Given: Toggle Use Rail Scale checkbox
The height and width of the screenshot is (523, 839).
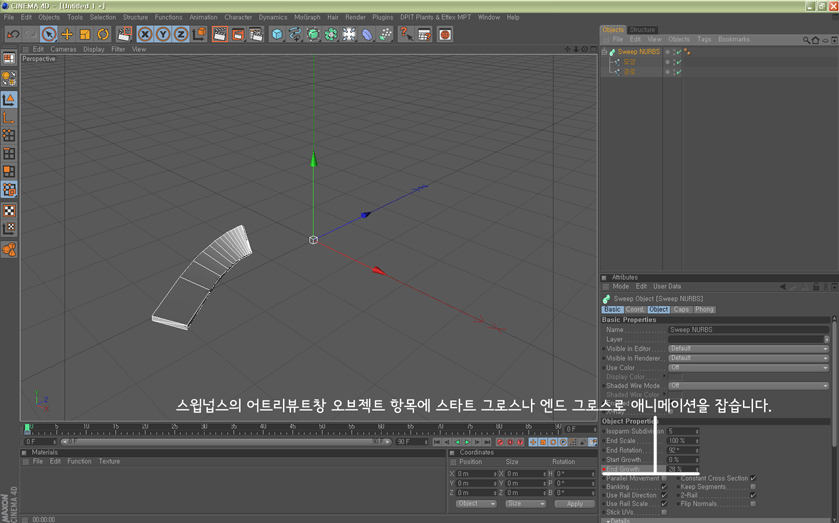Looking at the screenshot, I should (x=664, y=504).
